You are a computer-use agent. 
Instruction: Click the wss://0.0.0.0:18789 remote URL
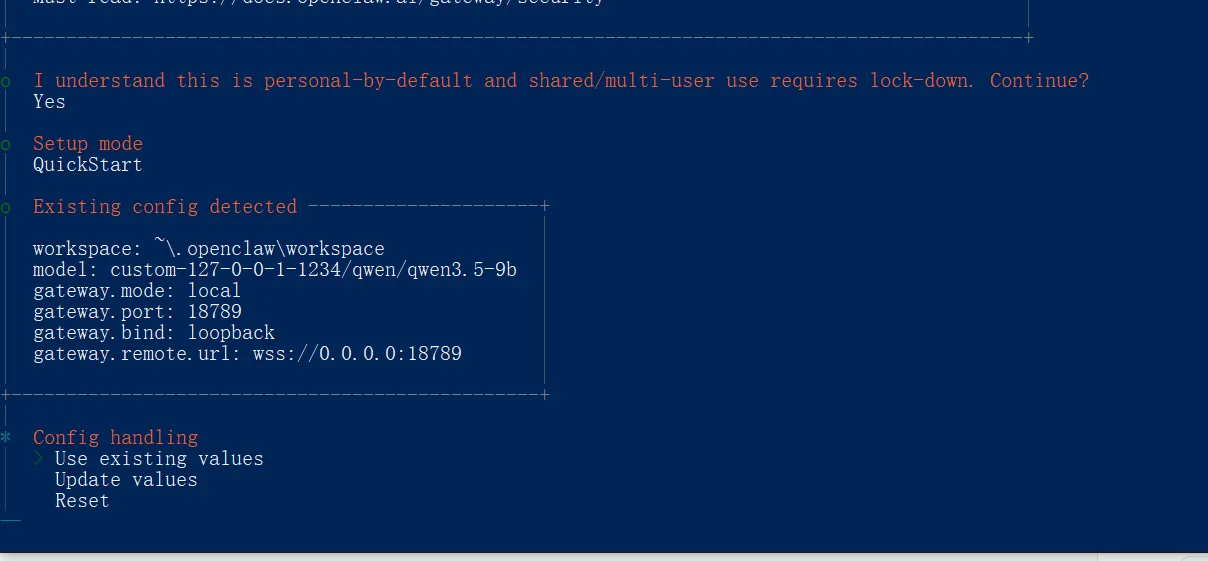click(357, 354)
